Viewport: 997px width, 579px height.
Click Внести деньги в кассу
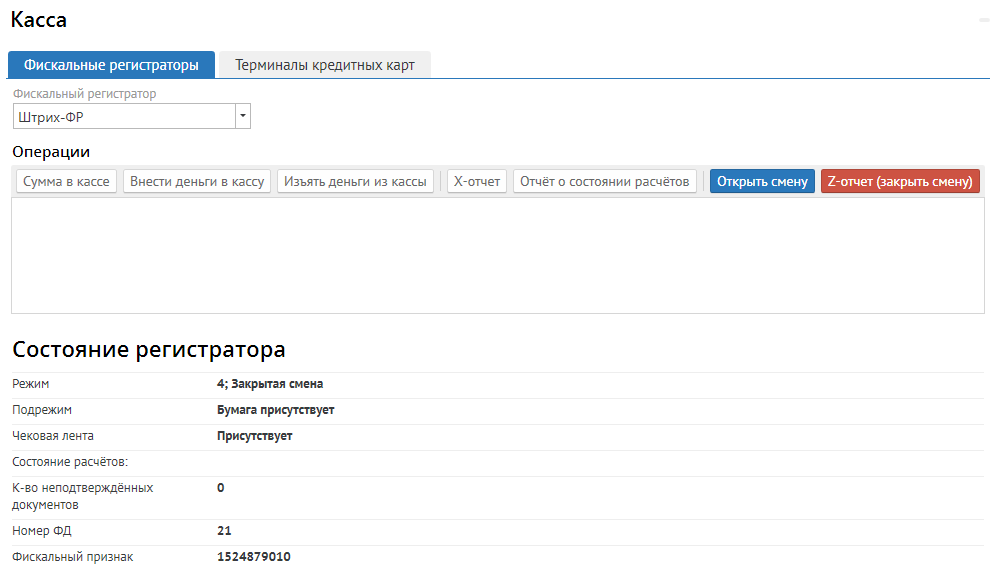[197, 182]
